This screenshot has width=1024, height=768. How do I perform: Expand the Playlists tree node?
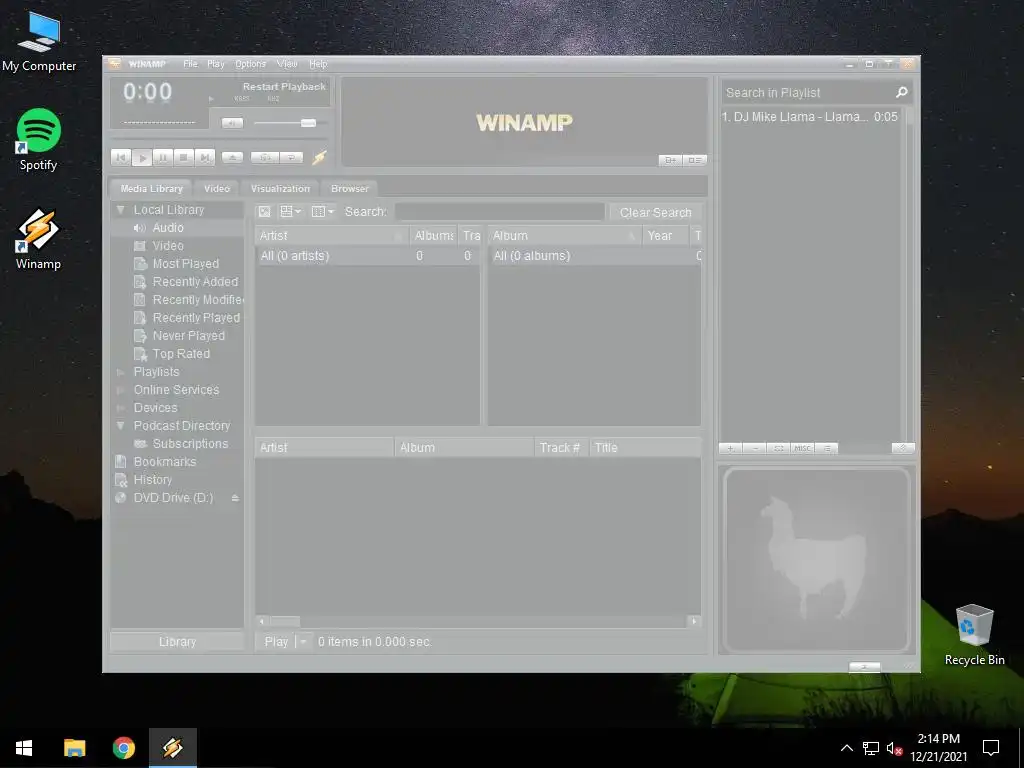click(x=120, y=372)
